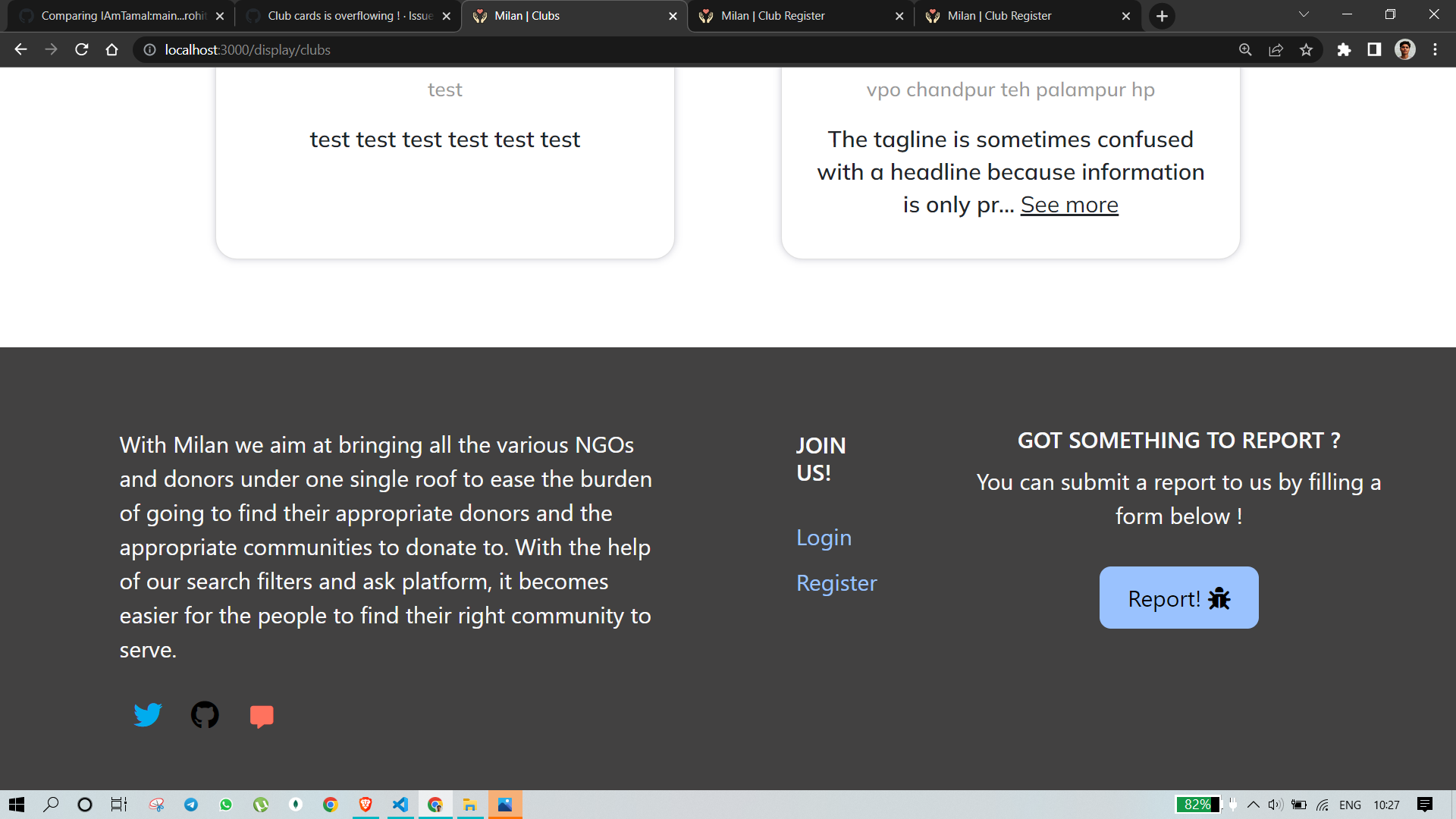Open the Twitter icon in footer
This screenshot has height=819, width=1456.
148,714
